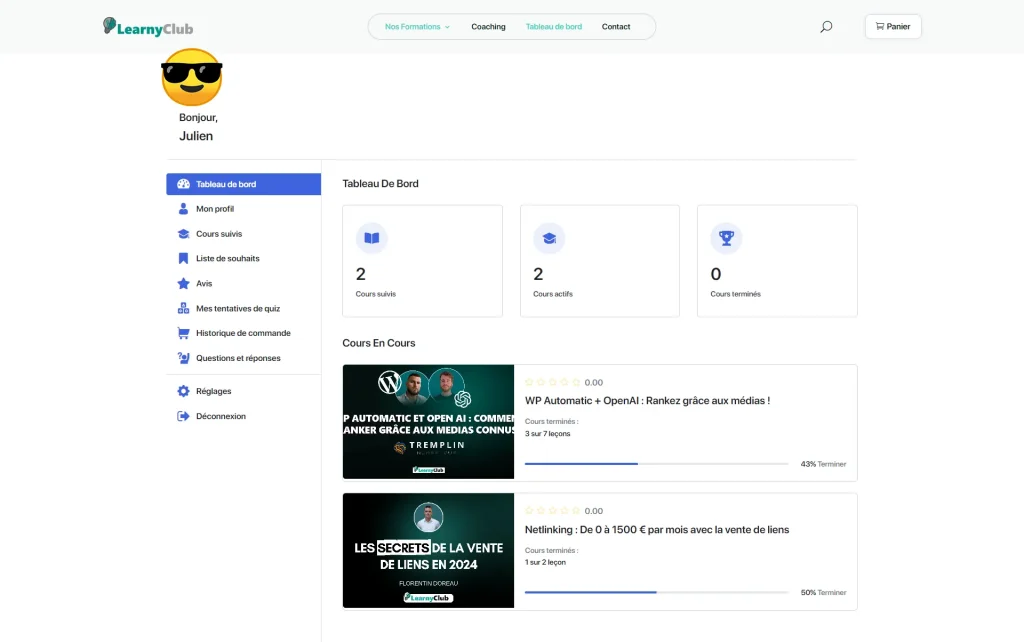Screen dimensions: 1024x642
Task: Open the WP Automatic + OpenAI course title
Action: [647, 401]
